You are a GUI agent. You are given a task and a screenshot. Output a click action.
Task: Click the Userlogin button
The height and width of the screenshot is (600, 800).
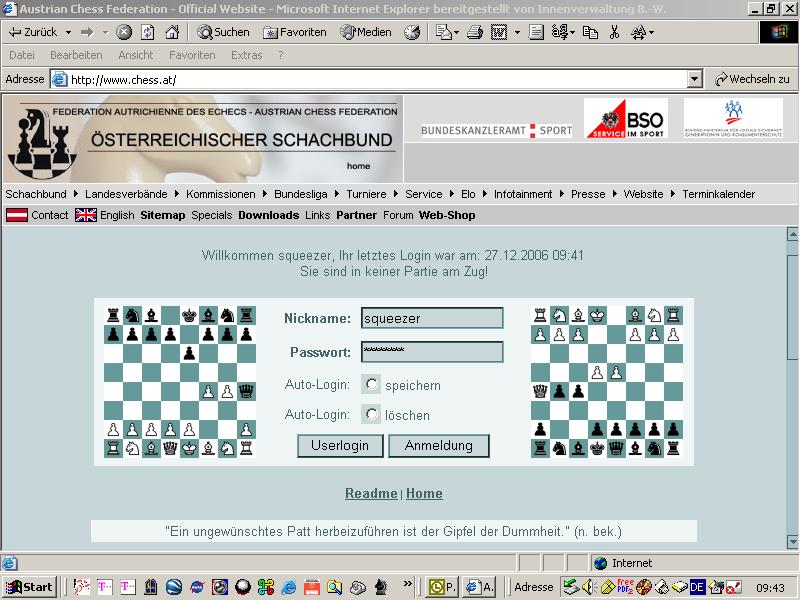(x=340, y=446)
